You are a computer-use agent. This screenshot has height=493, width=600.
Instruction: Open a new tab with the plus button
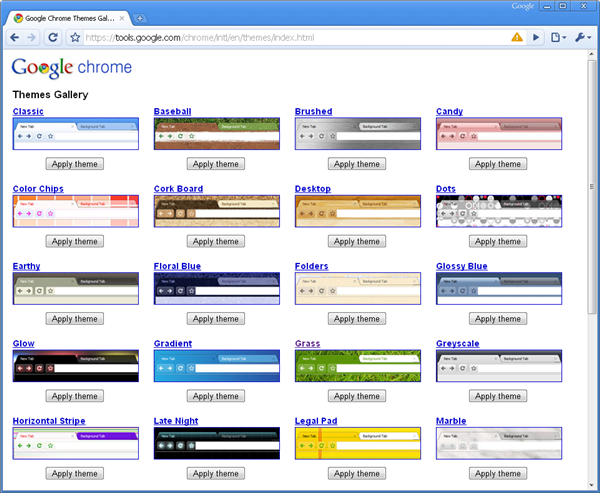pyautogui.click(x=140, y=18)
